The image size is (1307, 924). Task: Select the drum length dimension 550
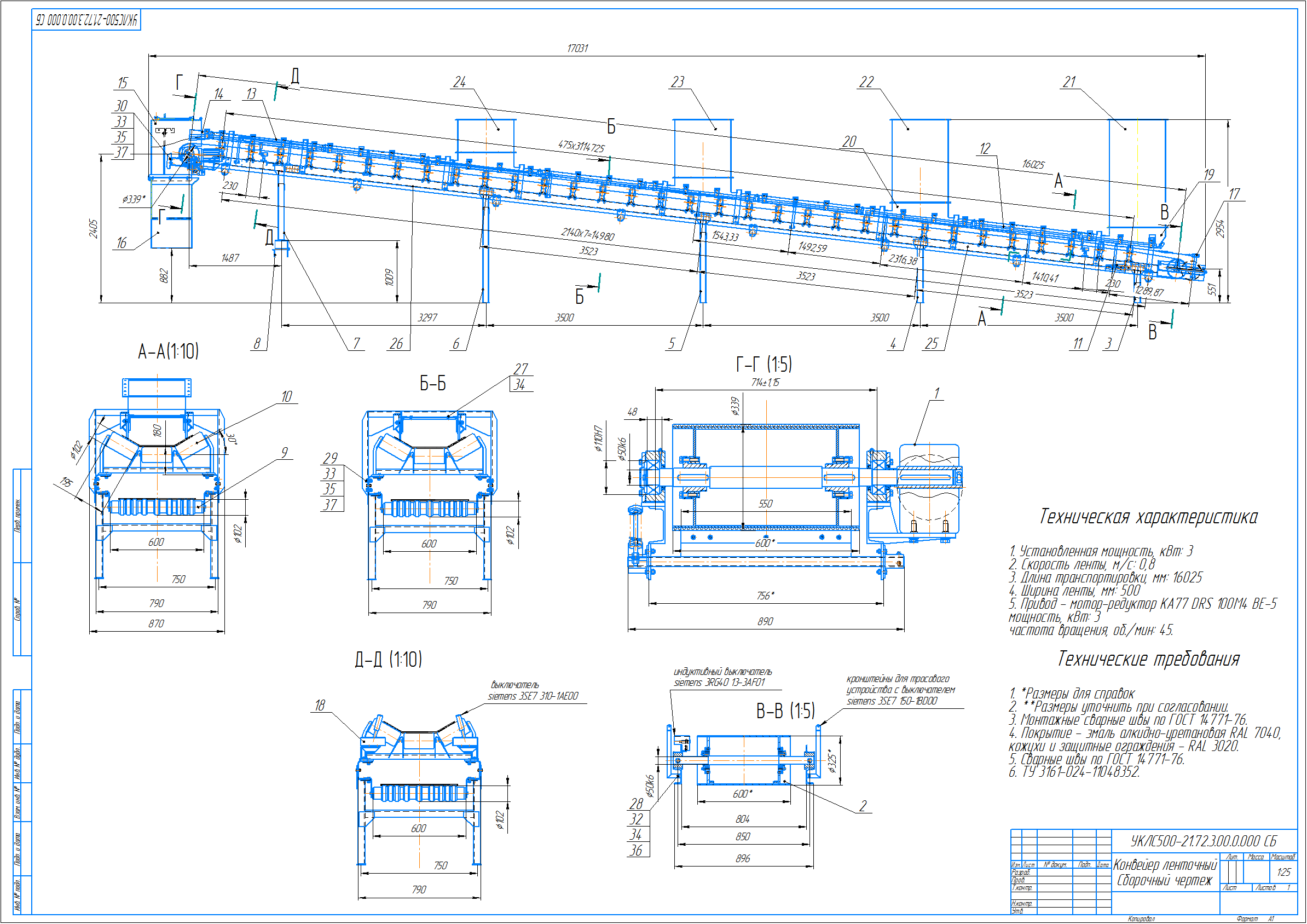point(765,504)
